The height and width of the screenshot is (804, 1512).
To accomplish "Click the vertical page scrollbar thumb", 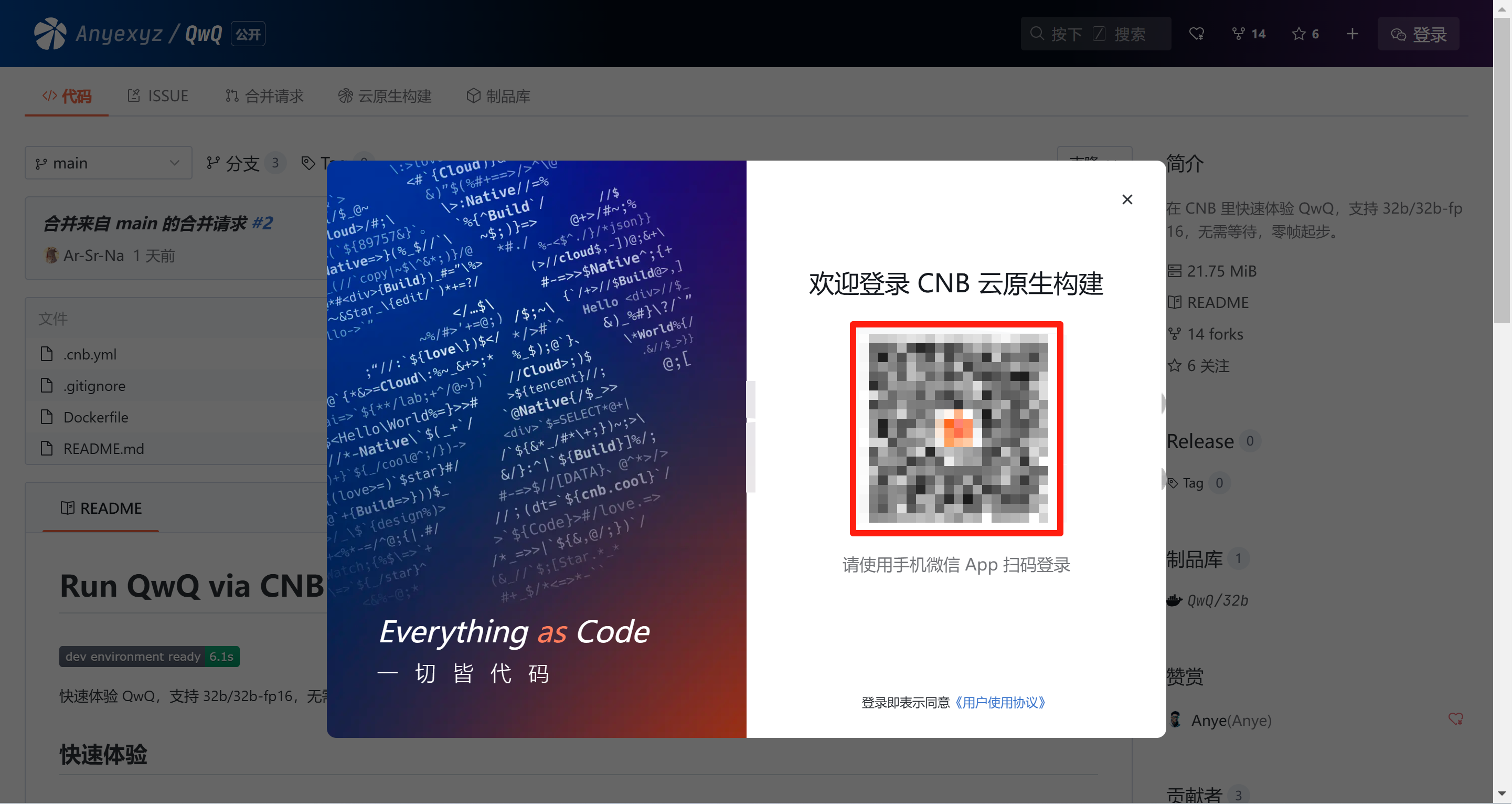I will tap(1502, 171).
